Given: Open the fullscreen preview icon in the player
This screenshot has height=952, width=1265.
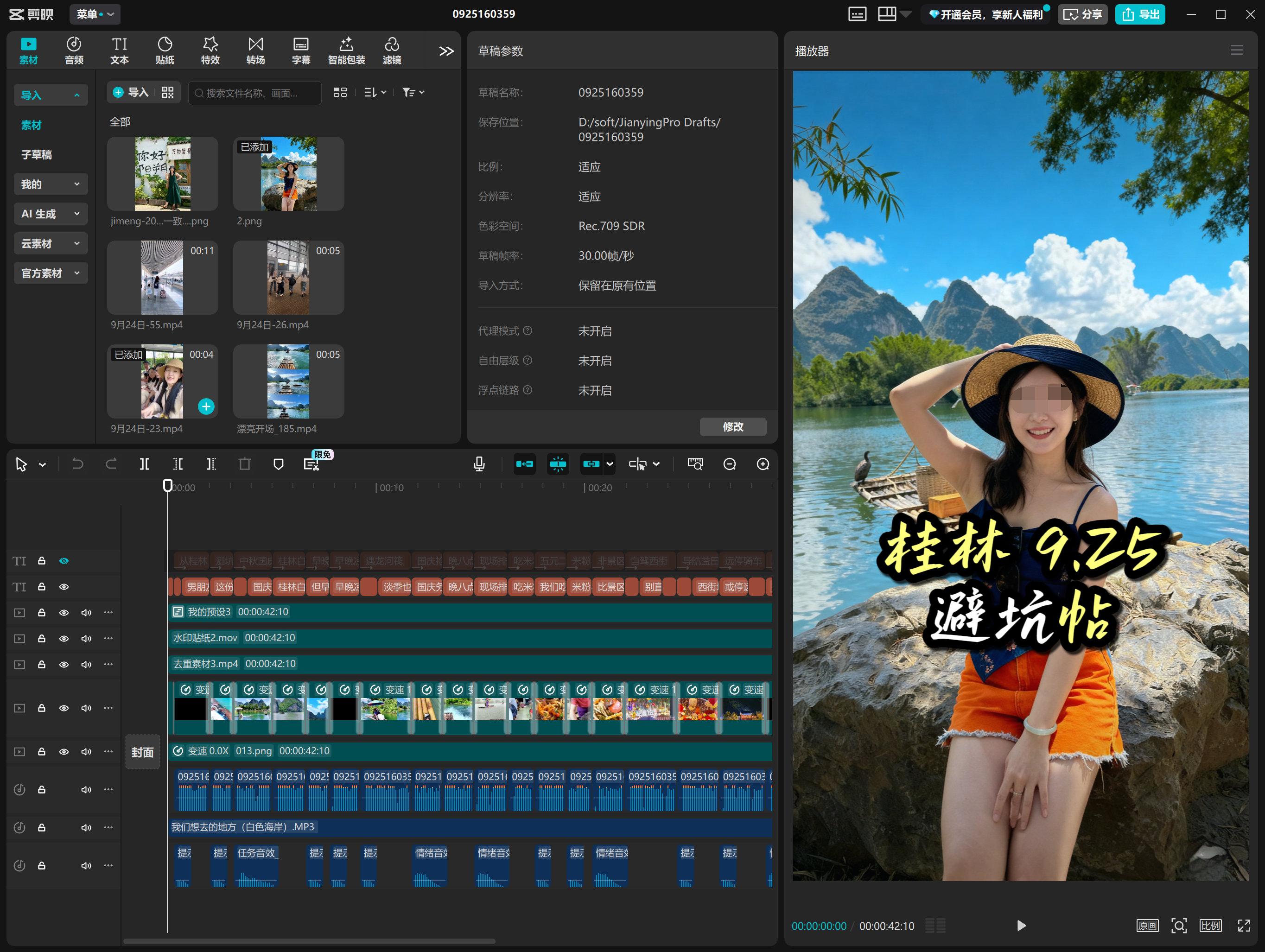Looking at the screenshot, I should point(1244,926).
